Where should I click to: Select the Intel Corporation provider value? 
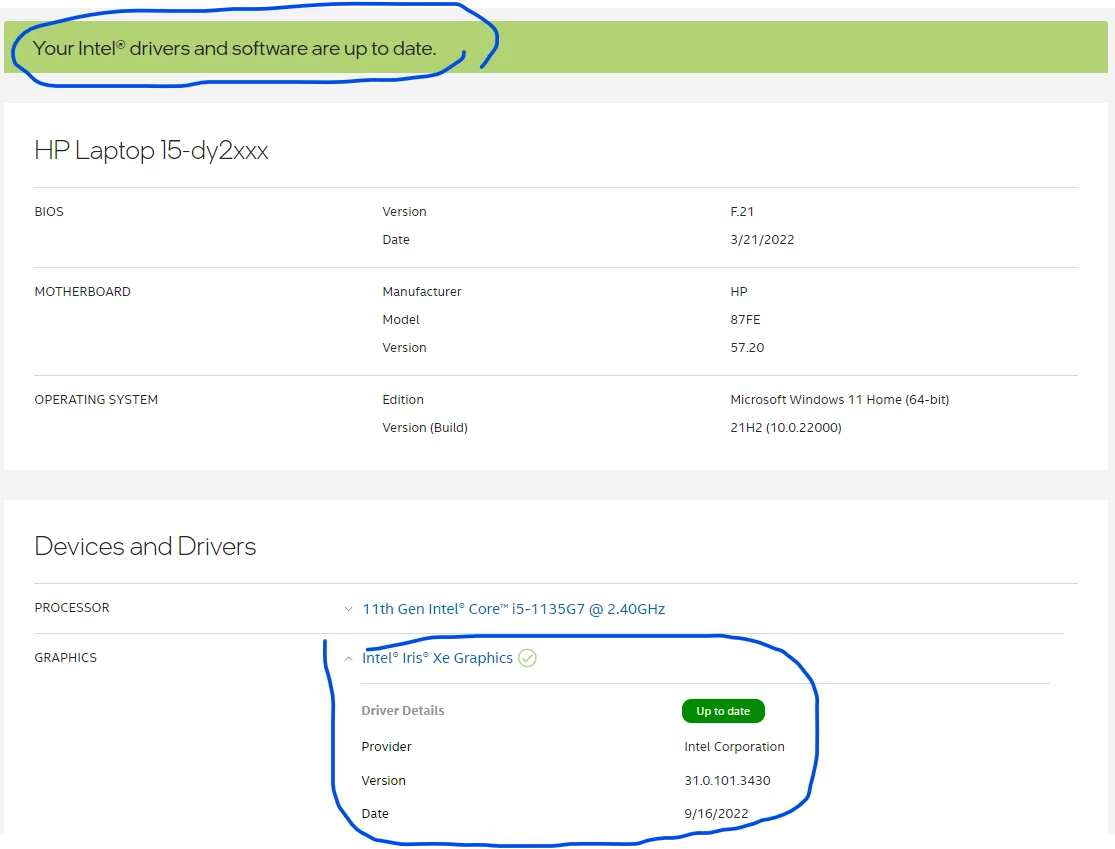click(734, 747)
